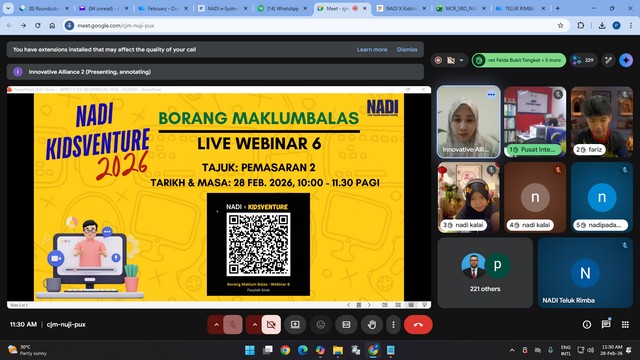Click the NADI Teluk Rimba participant tile

(x=585, y=273)
